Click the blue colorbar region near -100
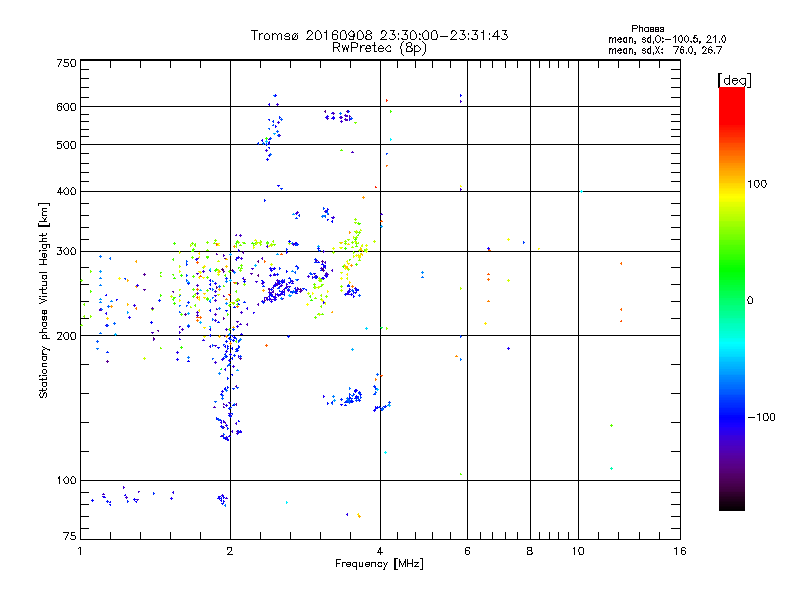Viewport: 800px width, 600px height. coord(732,417)
